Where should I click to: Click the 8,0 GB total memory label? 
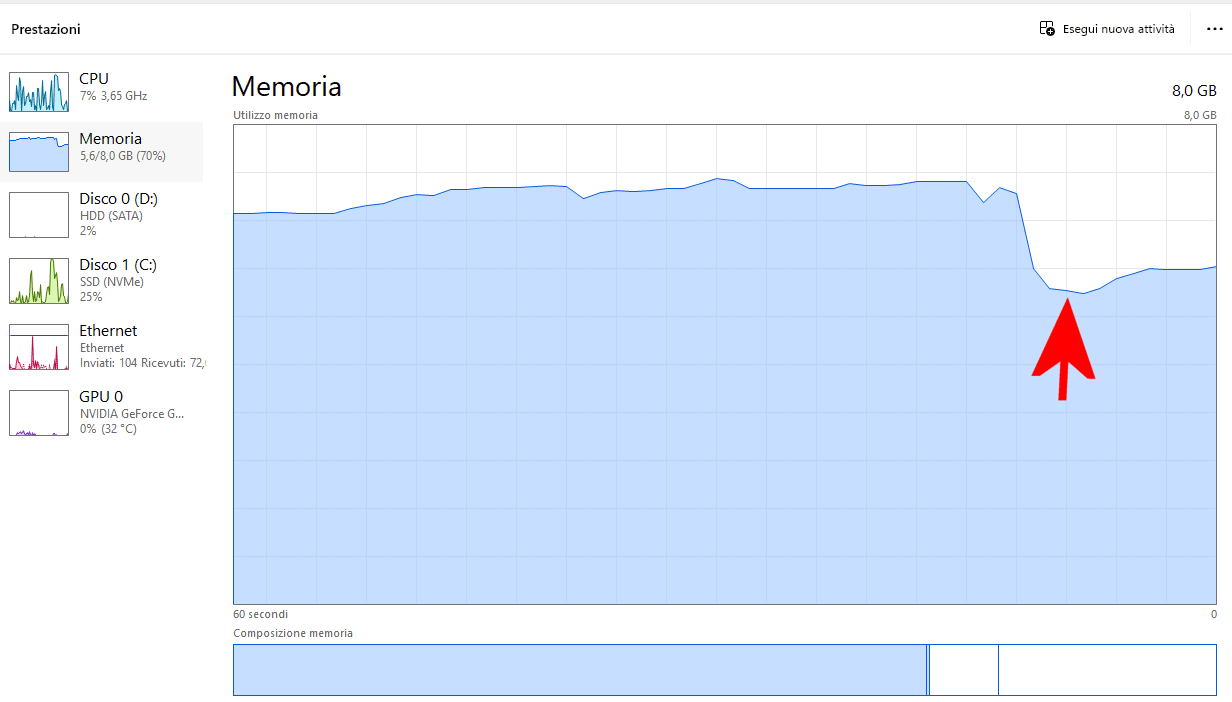click(1194, 90)
